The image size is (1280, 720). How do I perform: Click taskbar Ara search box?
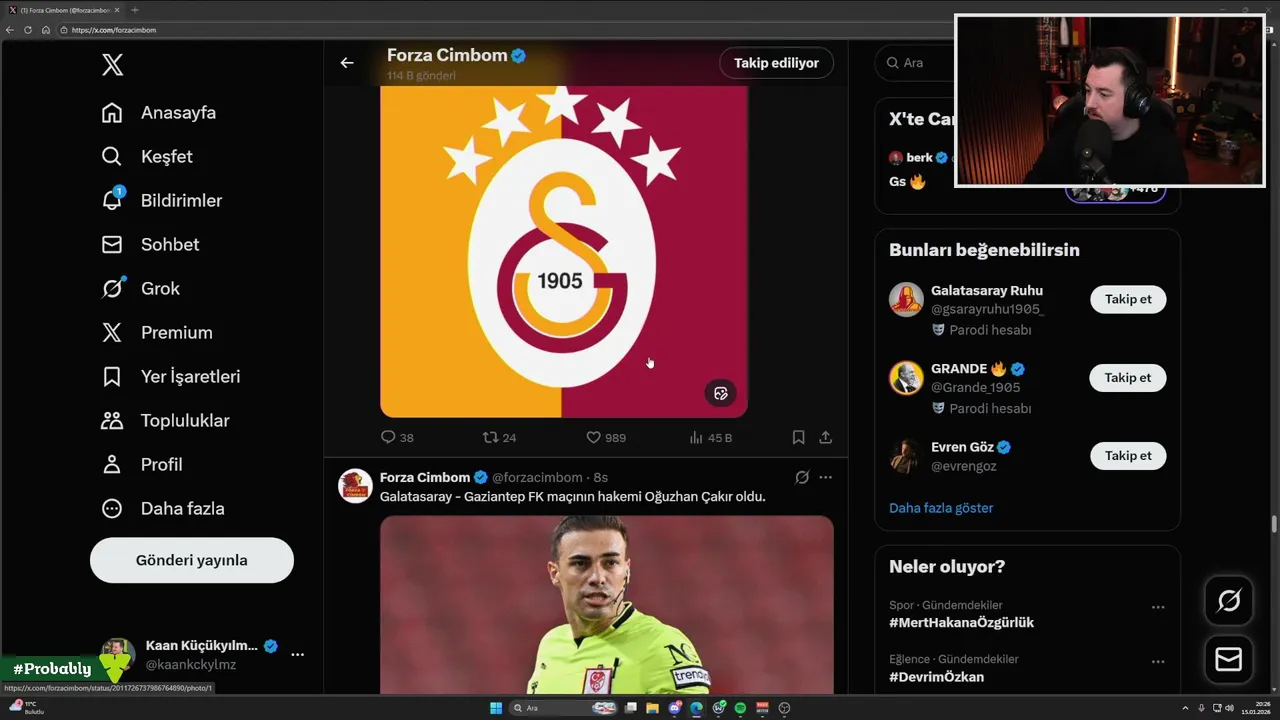[563, 708]
